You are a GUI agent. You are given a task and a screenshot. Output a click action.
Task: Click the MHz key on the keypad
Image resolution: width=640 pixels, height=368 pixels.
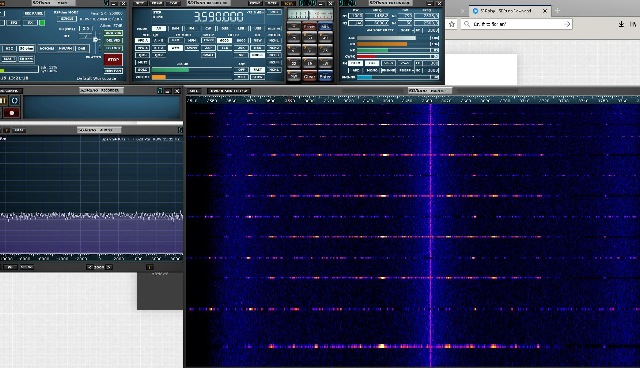click(325, 27)
